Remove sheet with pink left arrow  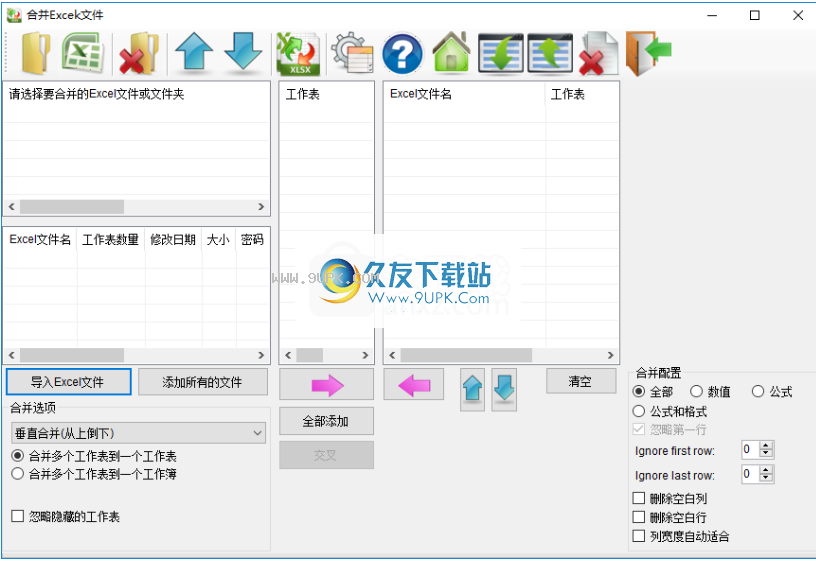point(414,385)
